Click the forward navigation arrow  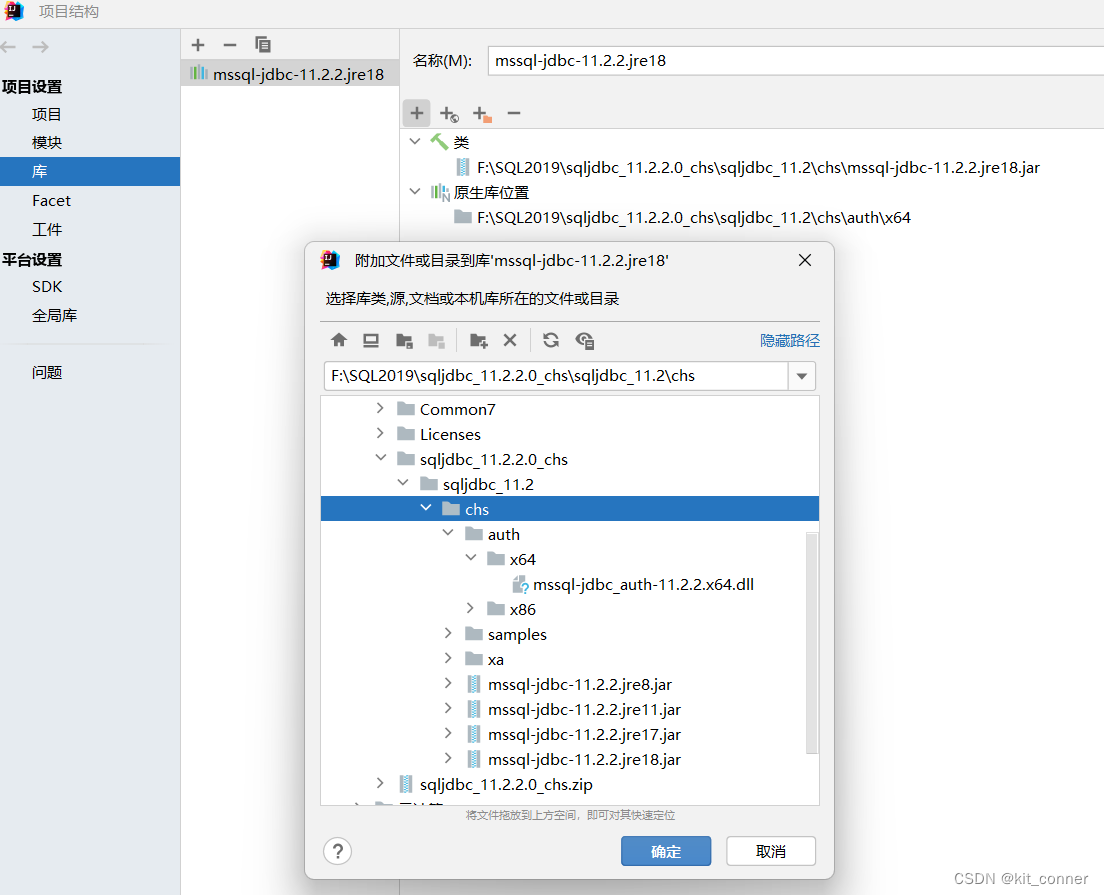tap(41, 47)
